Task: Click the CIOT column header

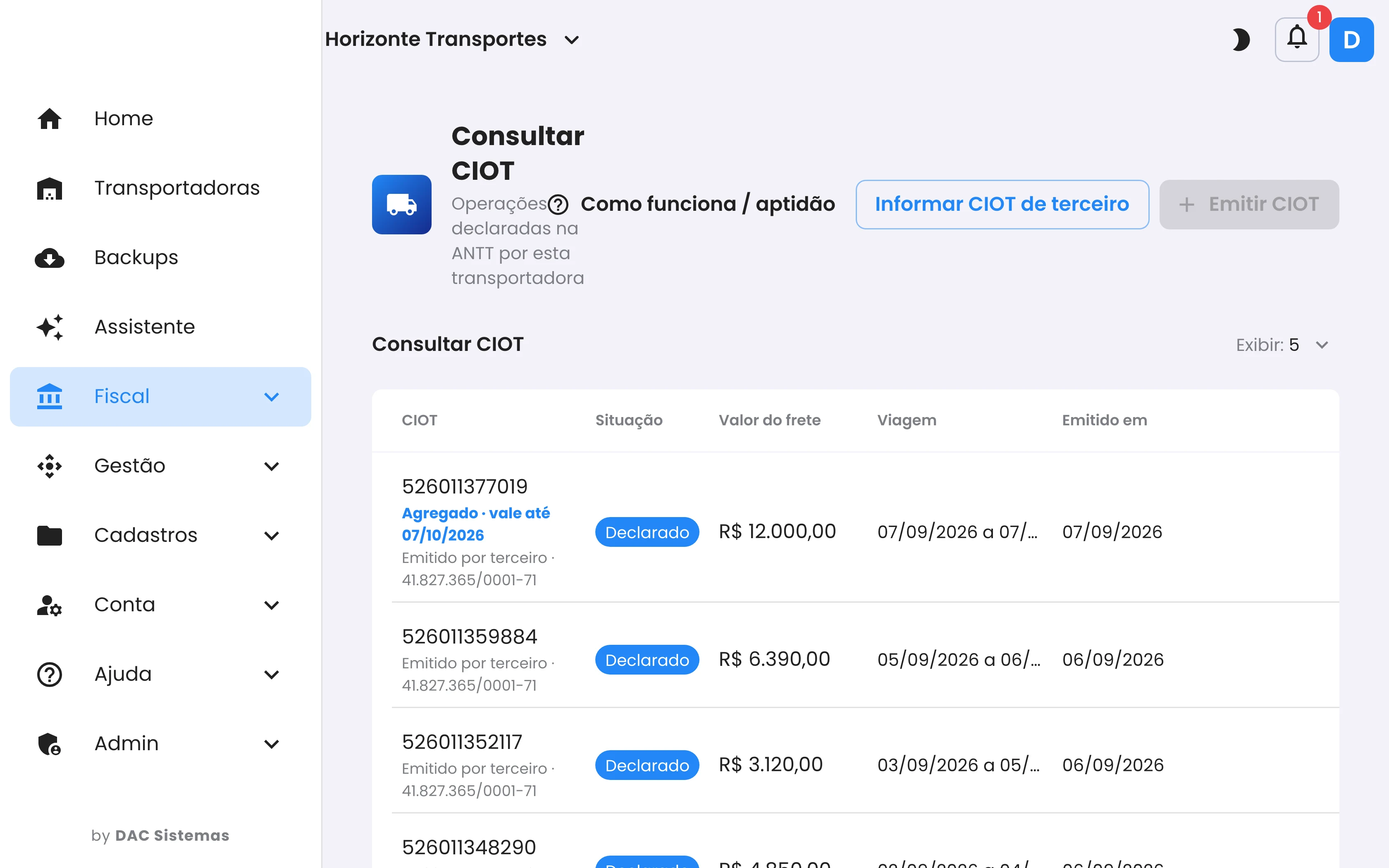Action: click(x=420, y=420)
